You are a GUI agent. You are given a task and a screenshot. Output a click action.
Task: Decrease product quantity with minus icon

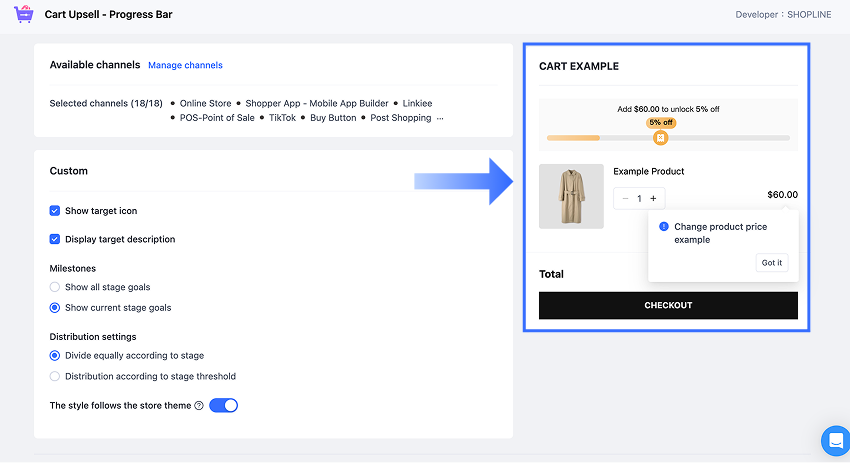(x=625, y=198)
